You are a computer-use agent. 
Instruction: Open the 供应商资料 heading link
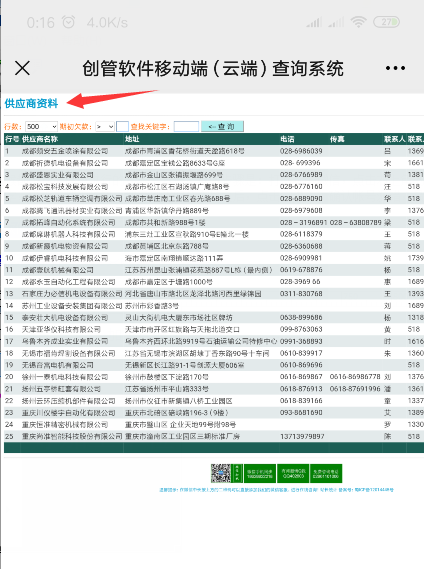[31, 103]
